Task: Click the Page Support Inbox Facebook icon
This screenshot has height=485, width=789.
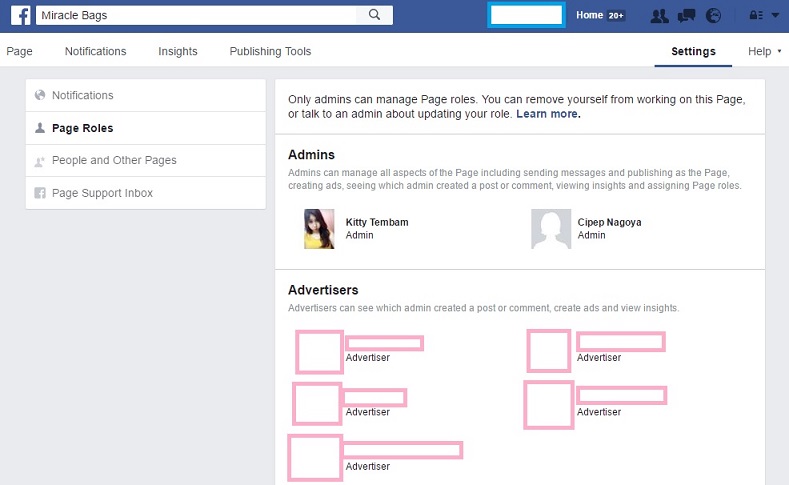Action: [40, 193]
